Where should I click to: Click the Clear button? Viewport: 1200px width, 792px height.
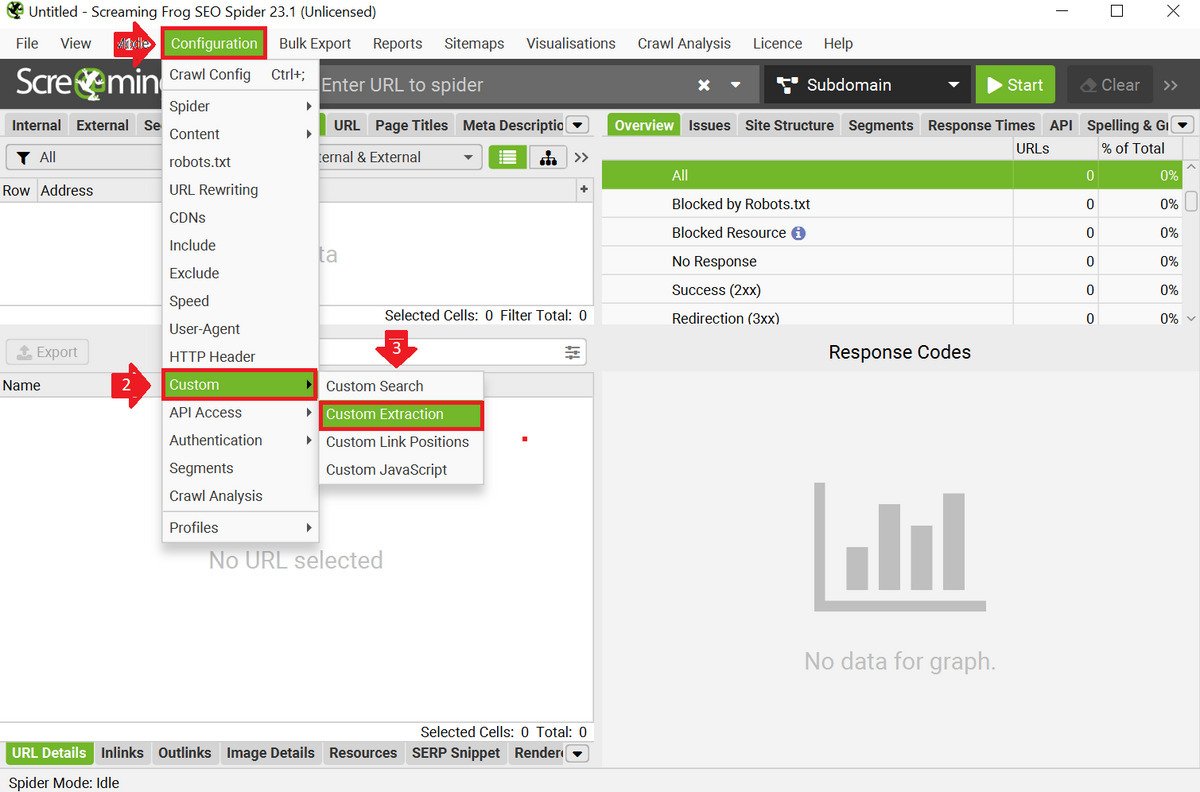pos(1110,85)
